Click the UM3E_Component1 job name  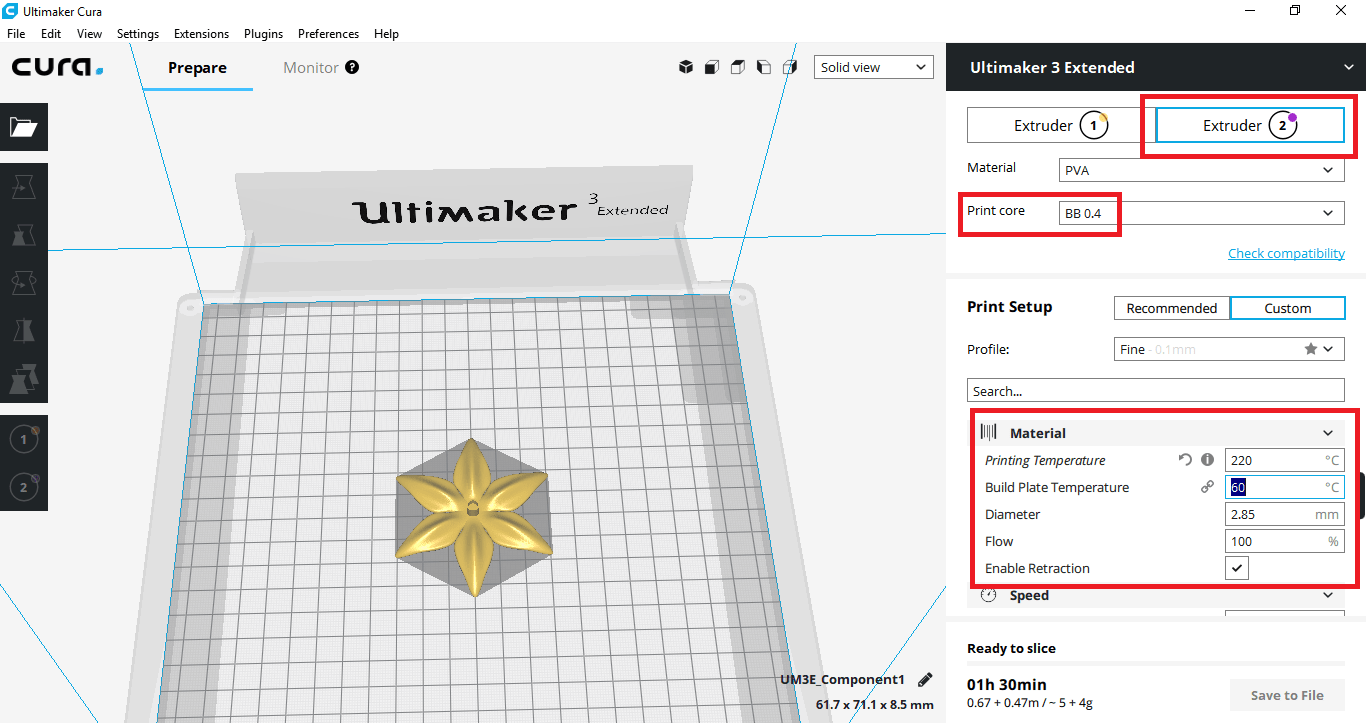pos(842,679)
